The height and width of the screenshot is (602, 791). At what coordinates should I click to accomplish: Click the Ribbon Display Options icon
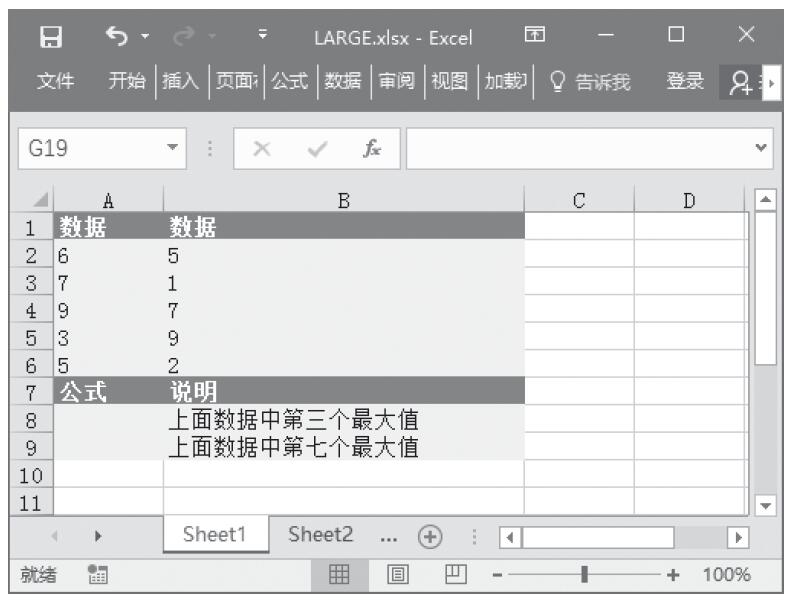tap(536, 37)
